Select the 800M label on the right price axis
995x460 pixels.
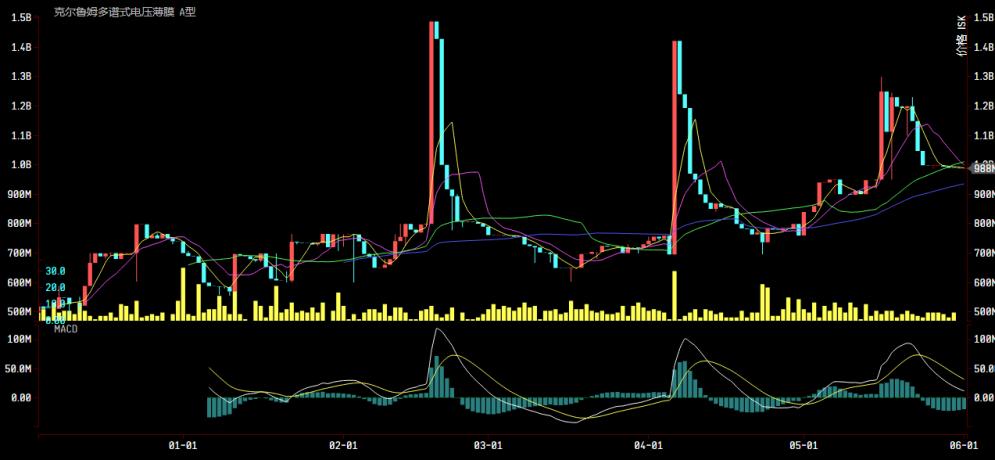point(984,223)
